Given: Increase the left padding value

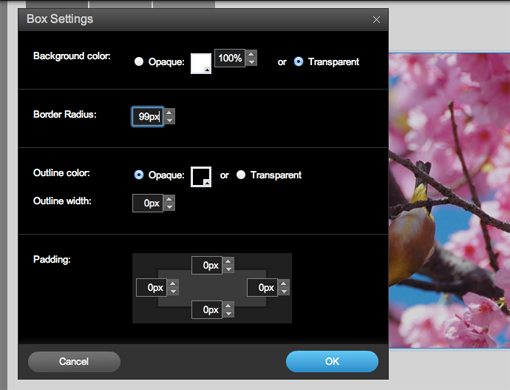Looking at the screenshot, I should [x=173, y=283].
